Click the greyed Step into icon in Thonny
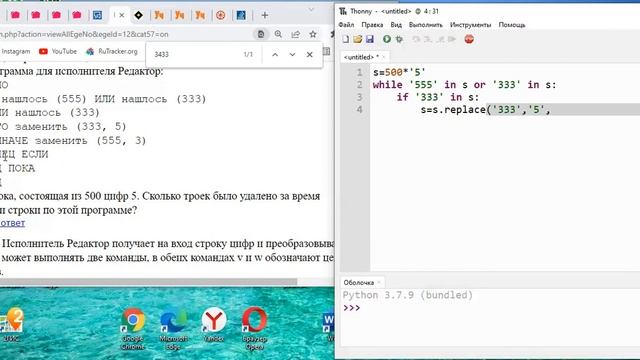This screenshot has height=360, width=640. pyautogui.click(x=428, y=39)
